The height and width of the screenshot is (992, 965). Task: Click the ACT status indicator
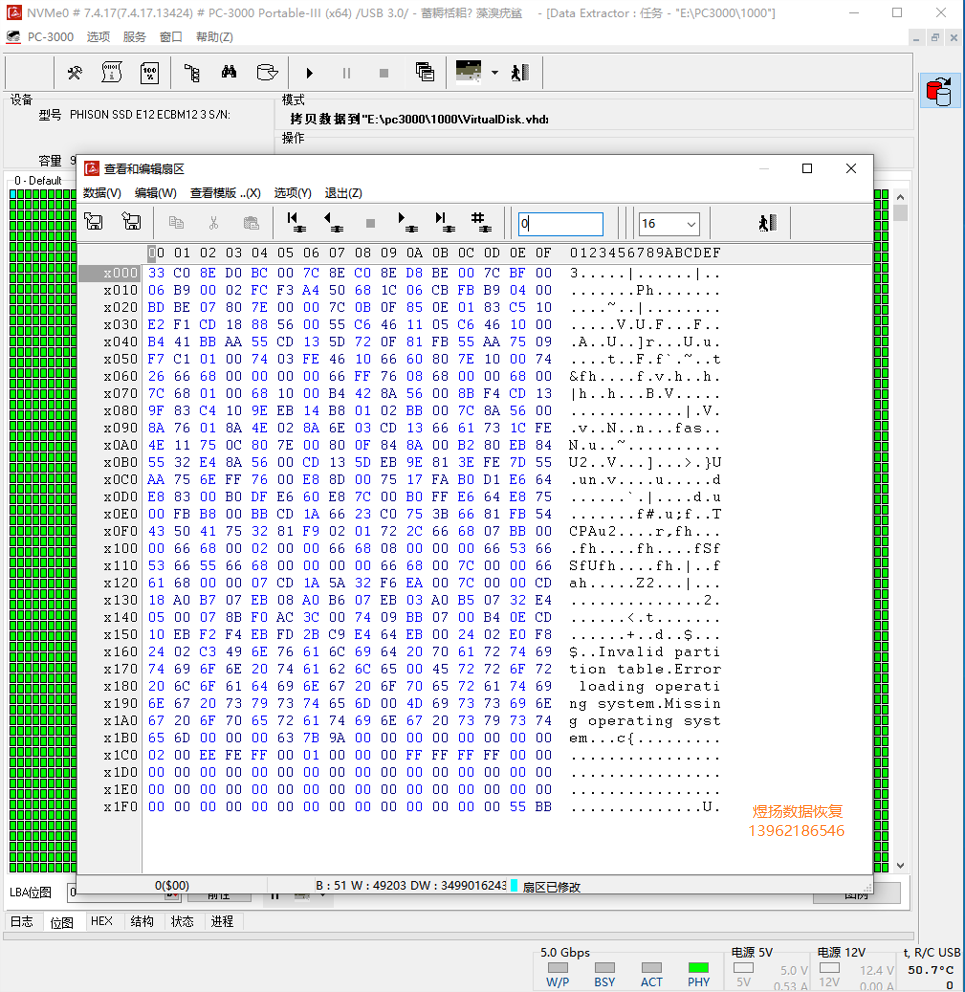click(x=651, y=967)
